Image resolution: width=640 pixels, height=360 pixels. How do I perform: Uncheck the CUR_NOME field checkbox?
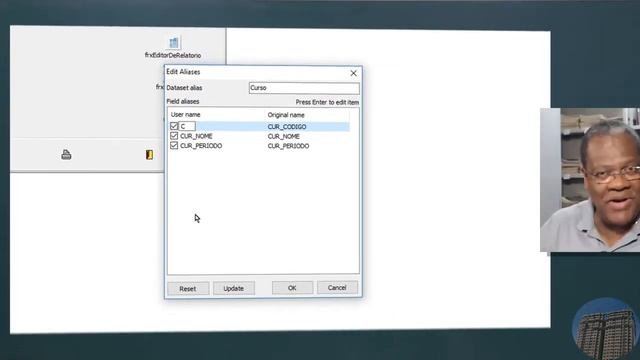(x=174, y=136)
